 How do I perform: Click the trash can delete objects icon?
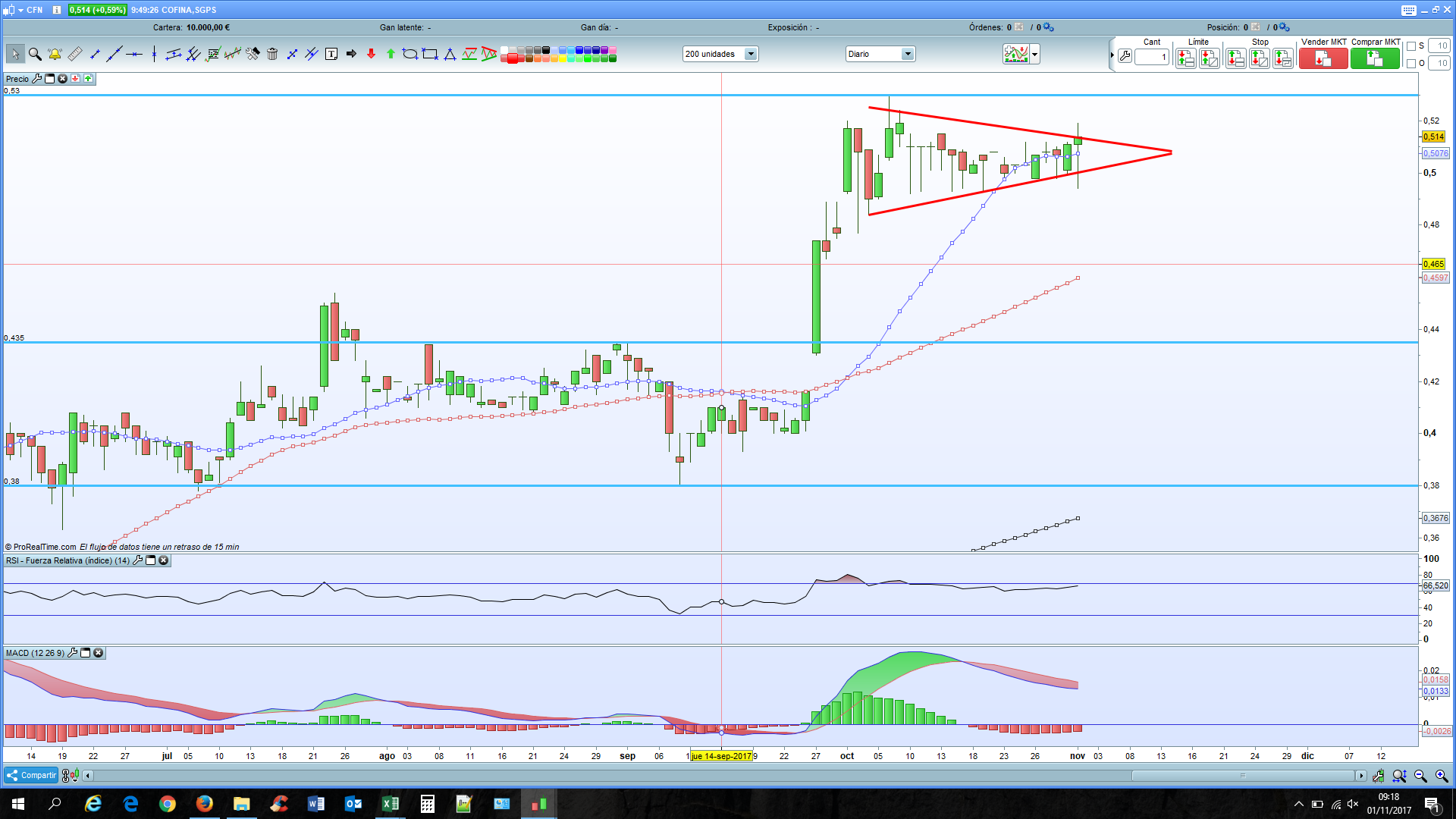pos(272,55)
